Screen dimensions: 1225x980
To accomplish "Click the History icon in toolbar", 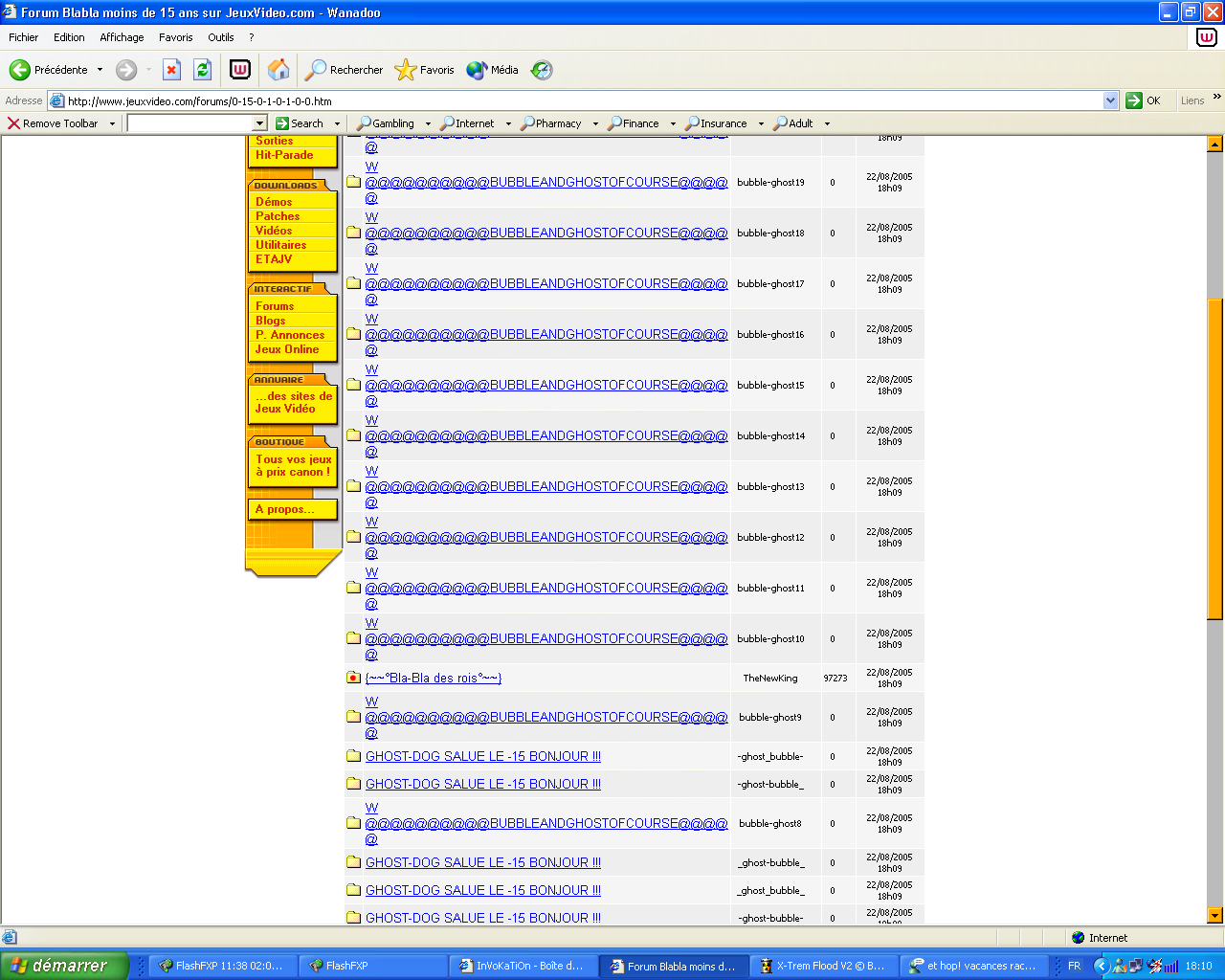I will 542,70.
